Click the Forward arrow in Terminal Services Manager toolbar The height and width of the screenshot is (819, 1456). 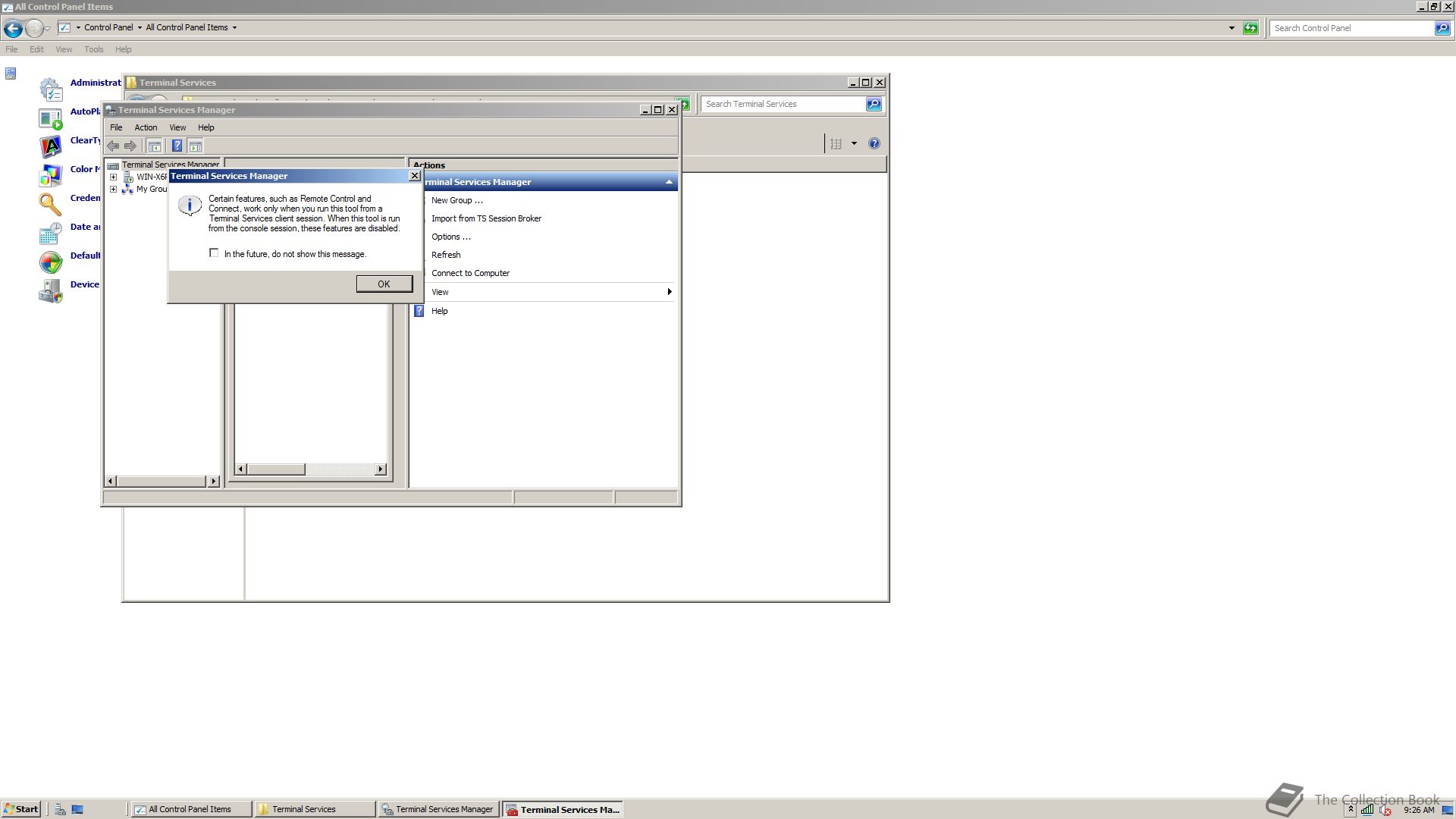(130, 146)
